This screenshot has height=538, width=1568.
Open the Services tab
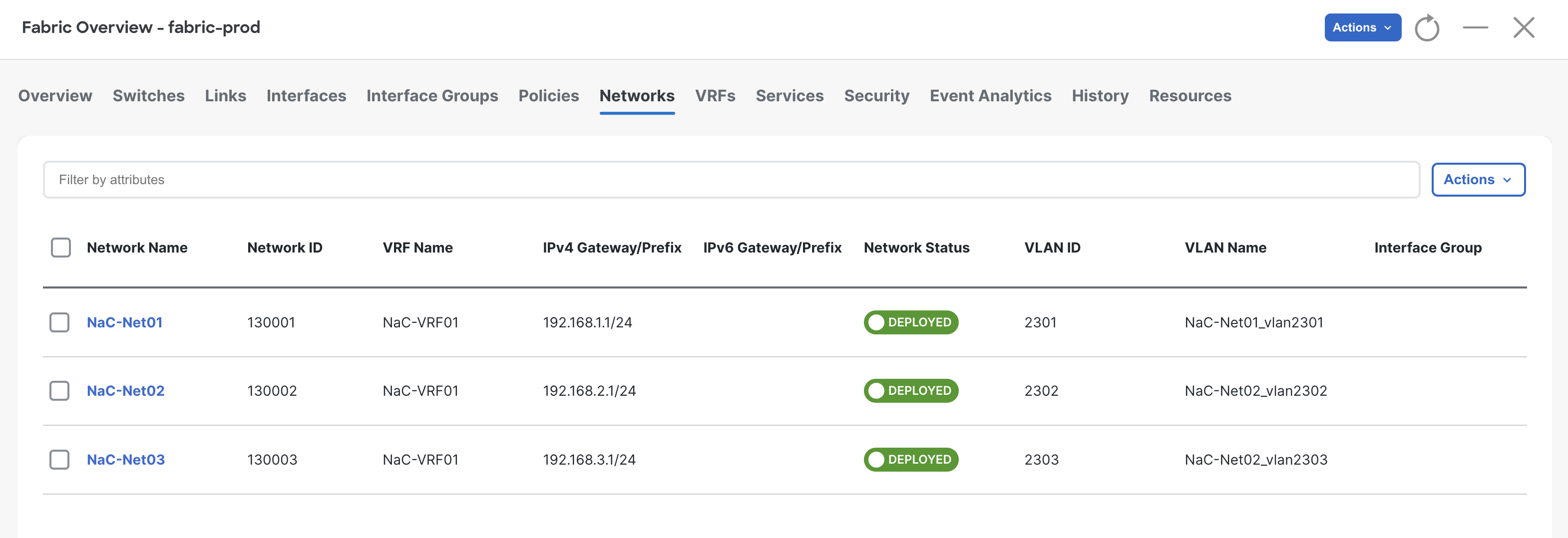coord(789,95)
